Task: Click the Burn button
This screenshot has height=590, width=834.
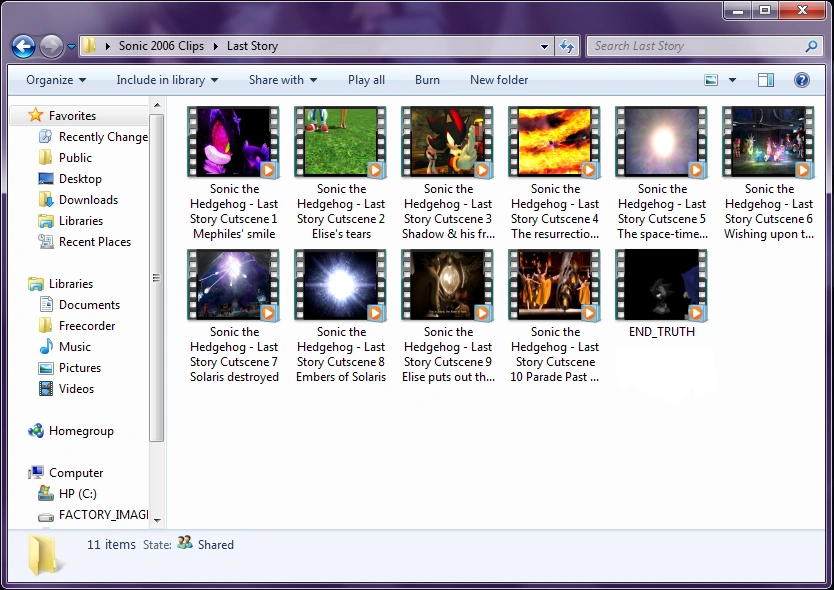Action: (427, 80)
